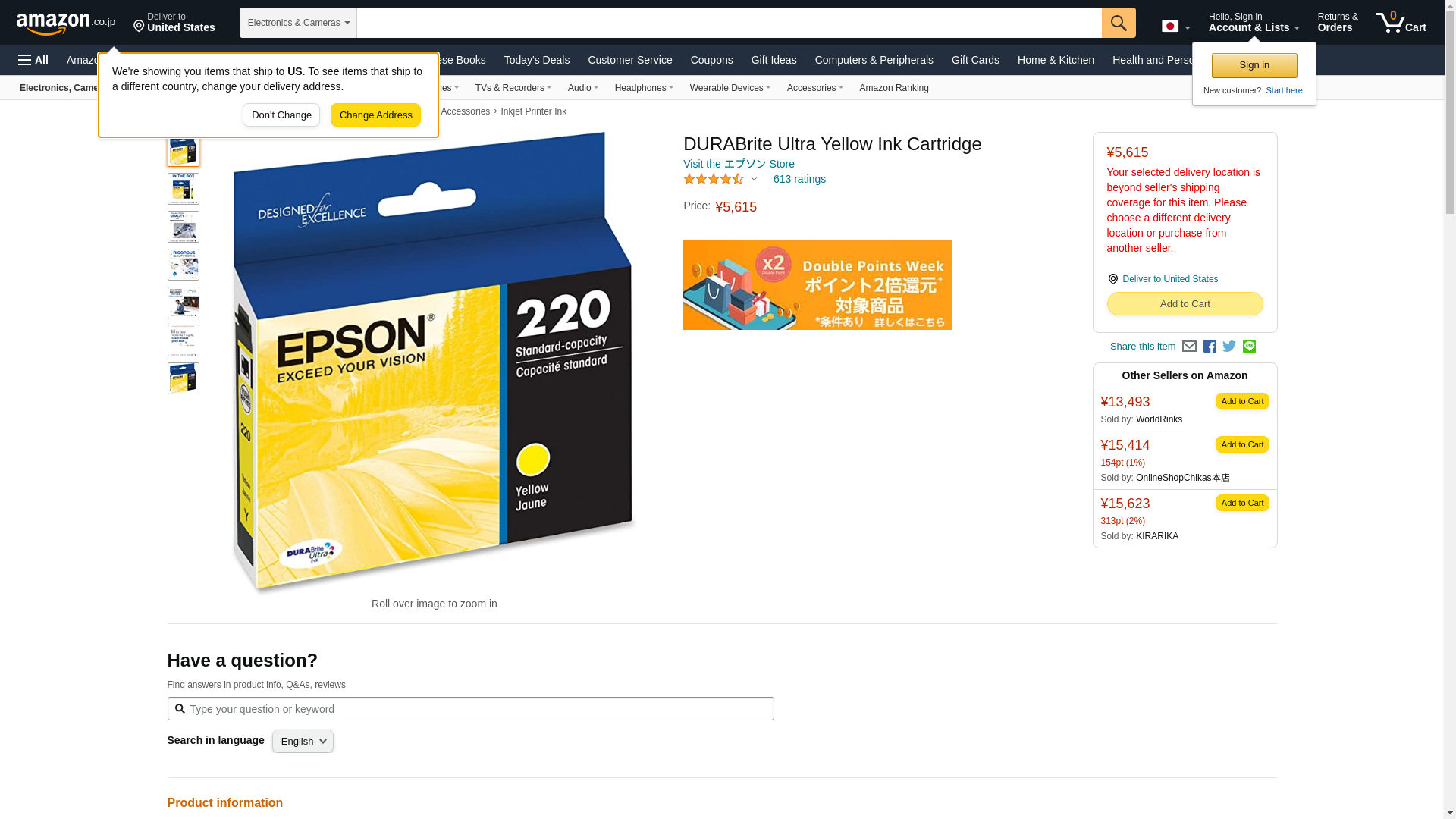Image resolution: width=1456 pixels, height=819 pixels.
Task: Add the ¥5,615 item to cart
Action: coord(1185,304)
